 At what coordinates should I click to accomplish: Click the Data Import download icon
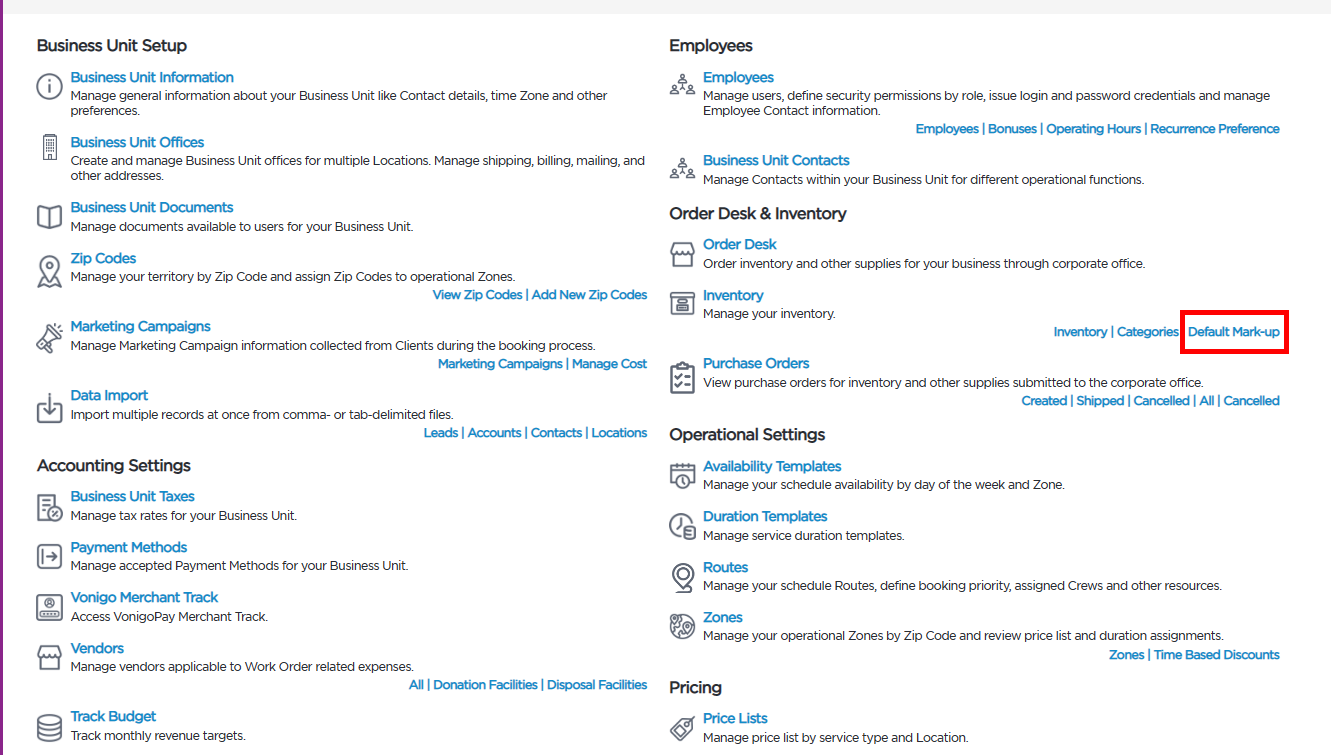coord(49,407)
